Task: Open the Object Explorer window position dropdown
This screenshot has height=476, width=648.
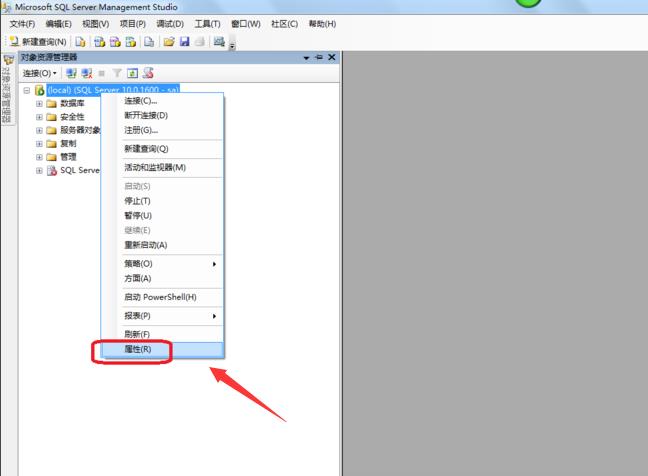Action: point(306,57)
